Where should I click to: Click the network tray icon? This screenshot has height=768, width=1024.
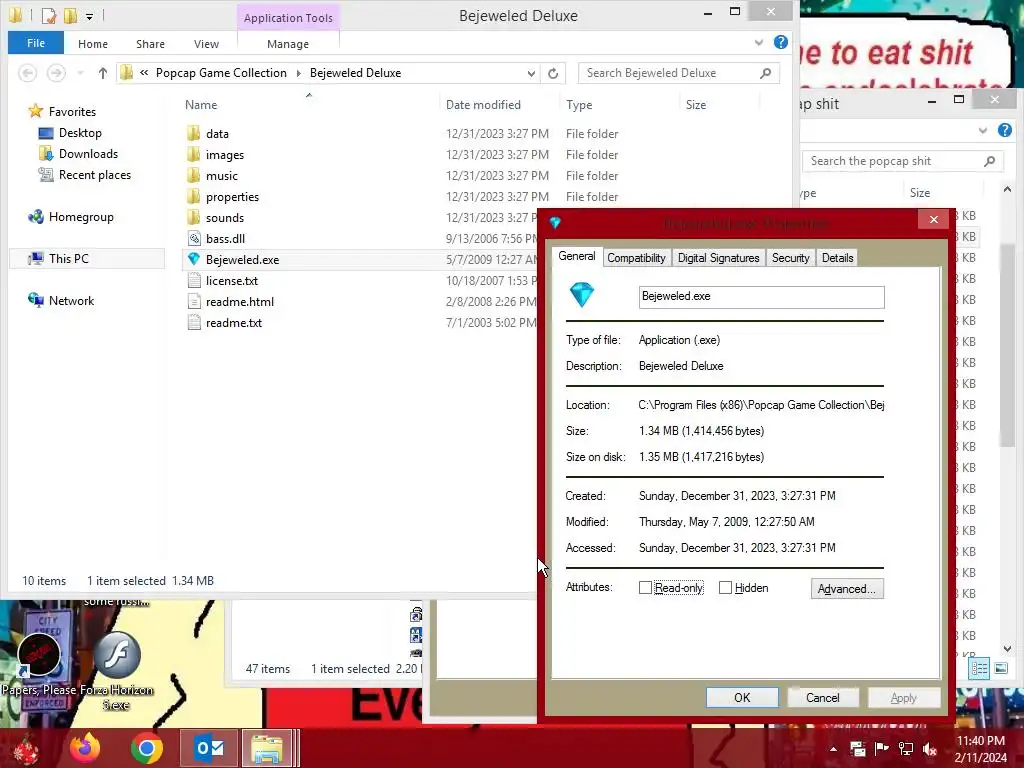click(x=906, y=749)
